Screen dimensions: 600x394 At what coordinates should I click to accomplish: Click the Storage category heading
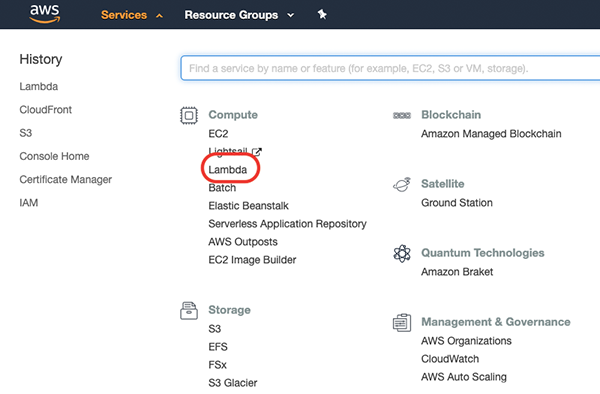(229, 310)
